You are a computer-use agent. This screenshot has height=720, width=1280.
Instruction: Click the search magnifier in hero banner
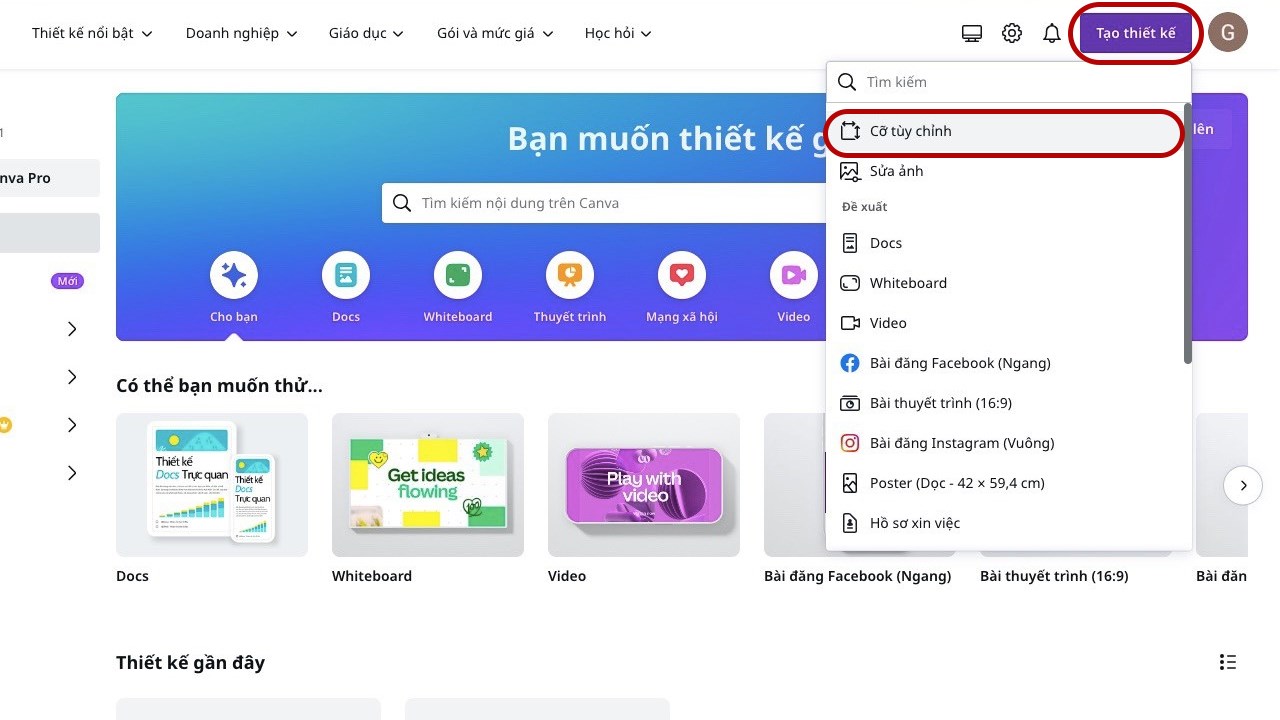pyautogui.click(x=402, y=203)
